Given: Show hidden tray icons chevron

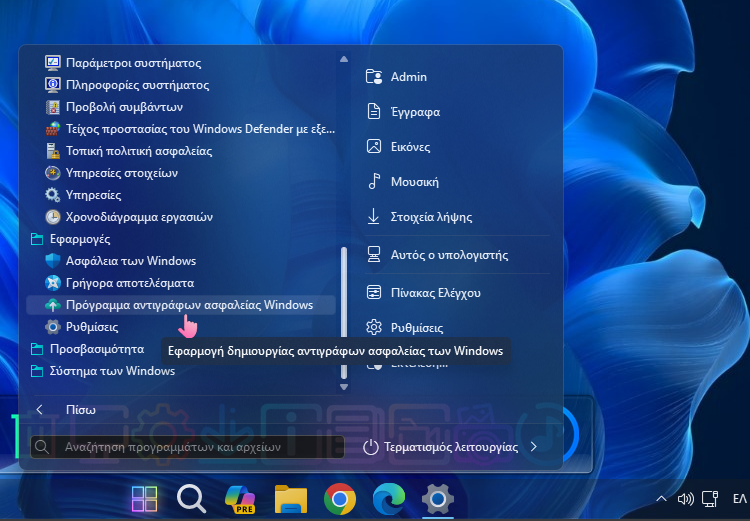Looking at the screenshot, I should (662, 499).
